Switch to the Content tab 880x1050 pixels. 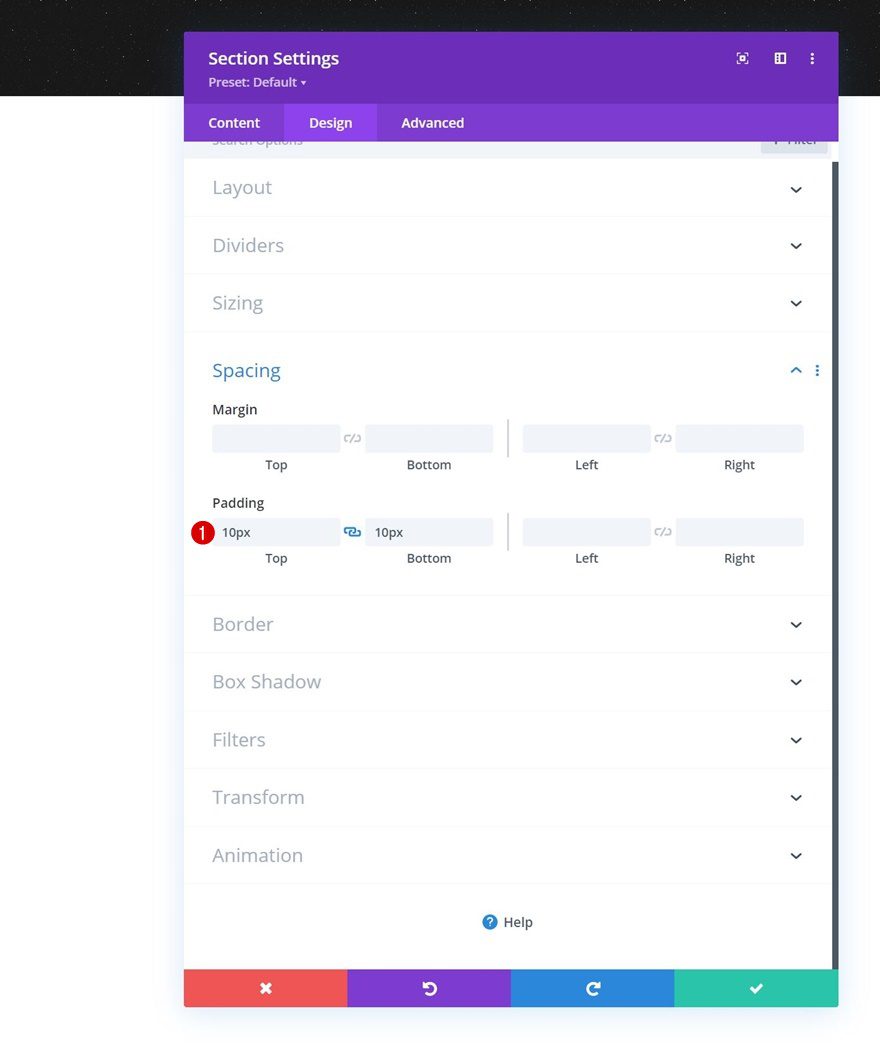(233, 122)
